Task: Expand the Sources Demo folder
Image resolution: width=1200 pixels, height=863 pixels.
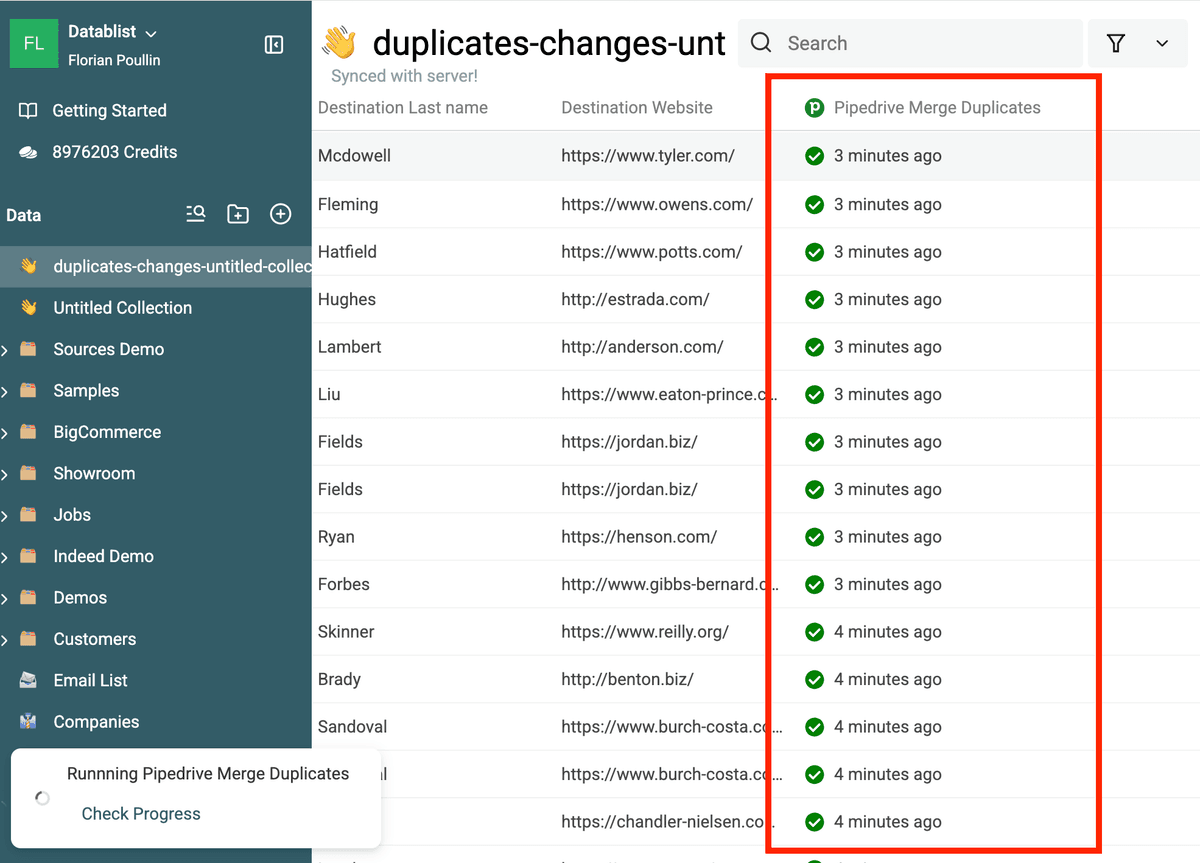Action: (5, 350)
